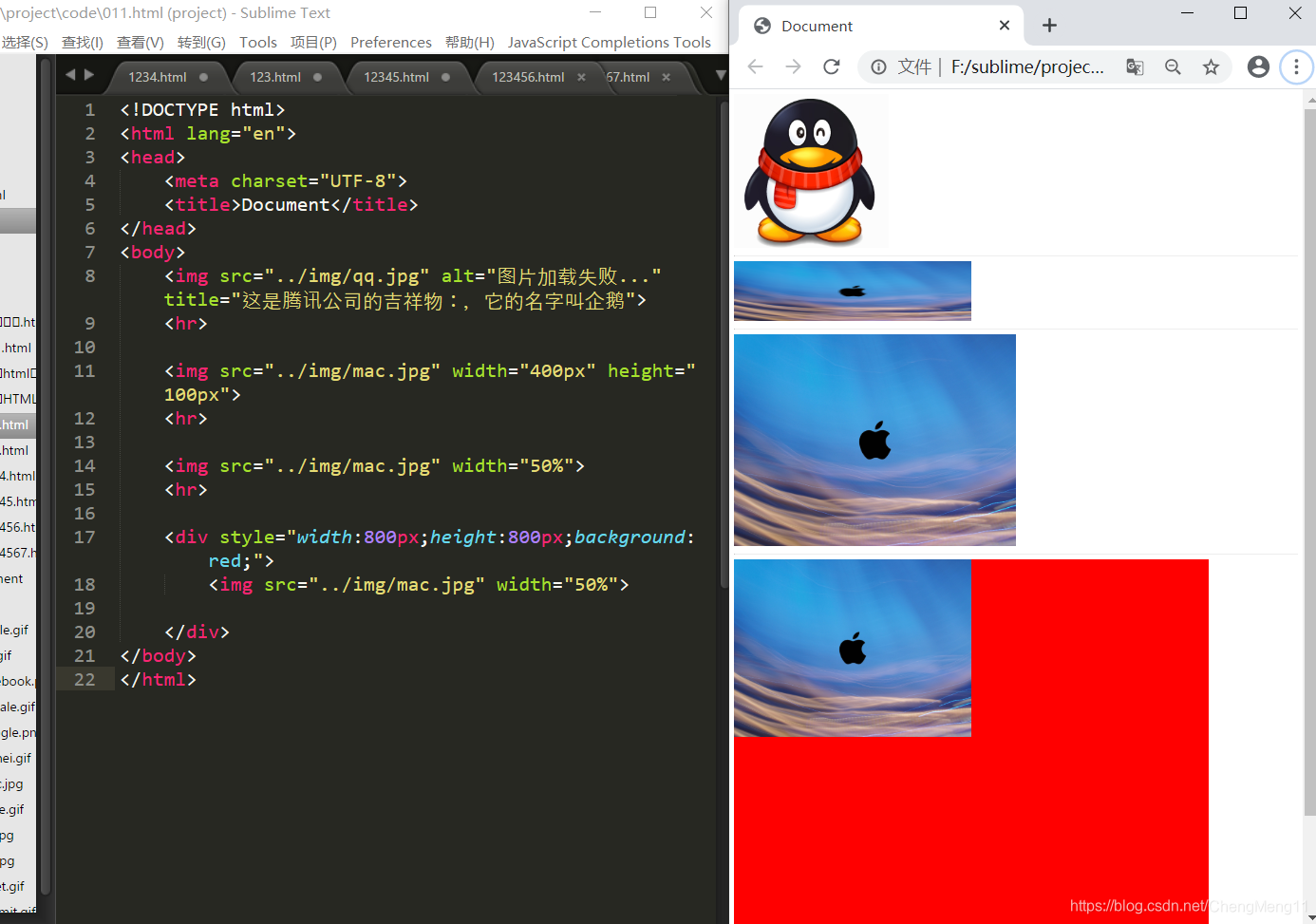Open tab list dropdown arrow in Sublime

[x=721, y=75]
